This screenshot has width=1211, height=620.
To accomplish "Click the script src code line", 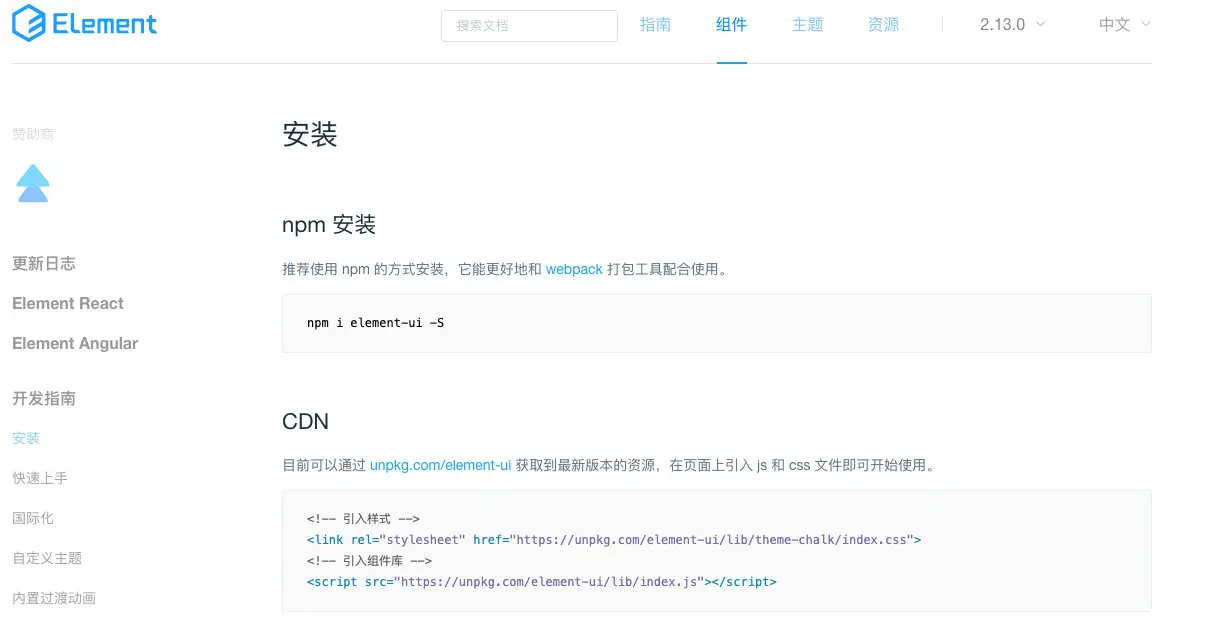I will coord(542,581).
